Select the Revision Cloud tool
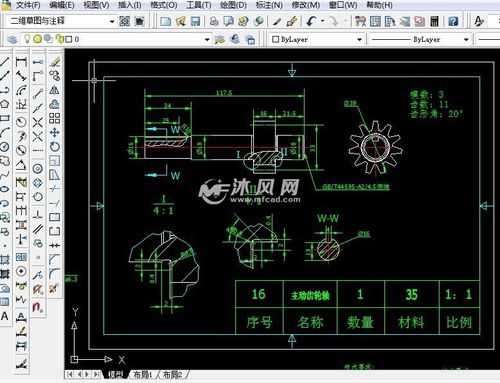Viewport: 500px width, 383px height. point(4,160)
